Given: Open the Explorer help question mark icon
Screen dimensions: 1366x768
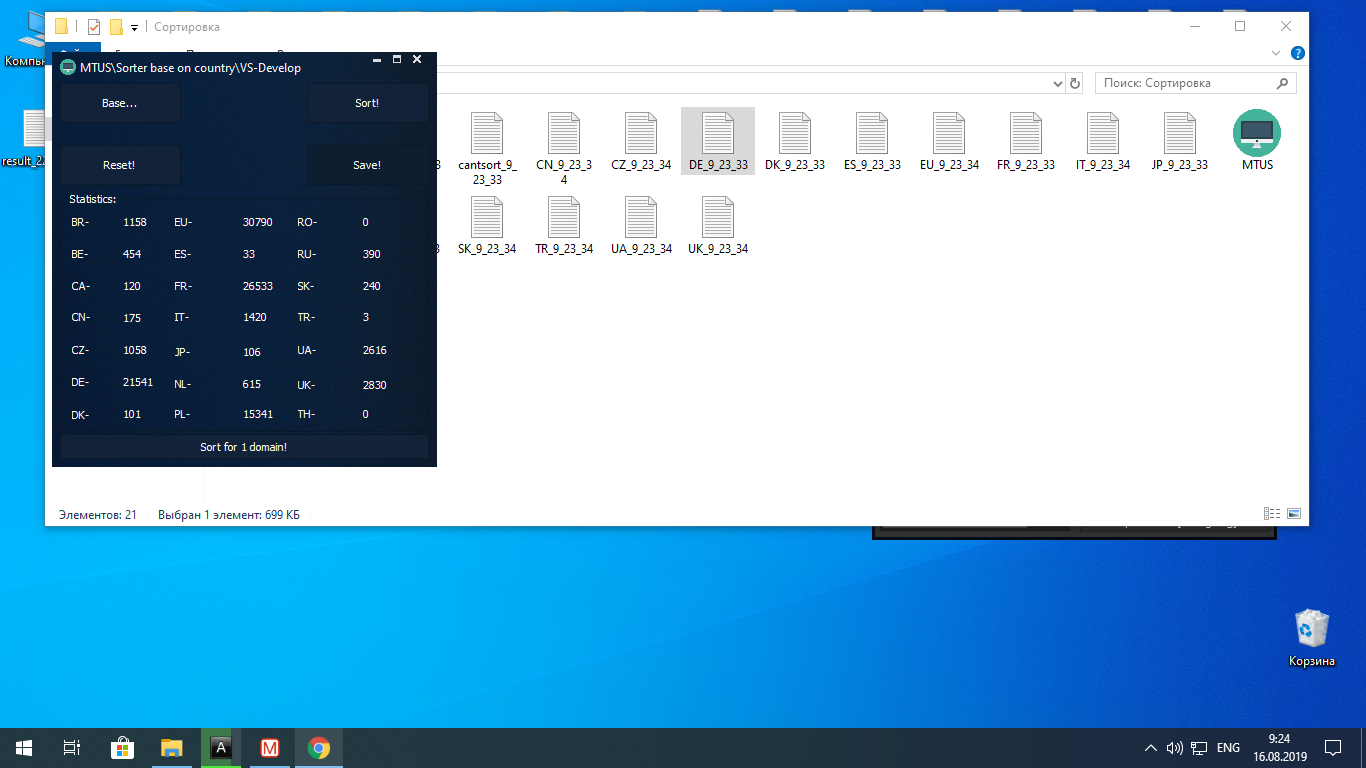Looking at the screenshot, I should coord(1297,53).
